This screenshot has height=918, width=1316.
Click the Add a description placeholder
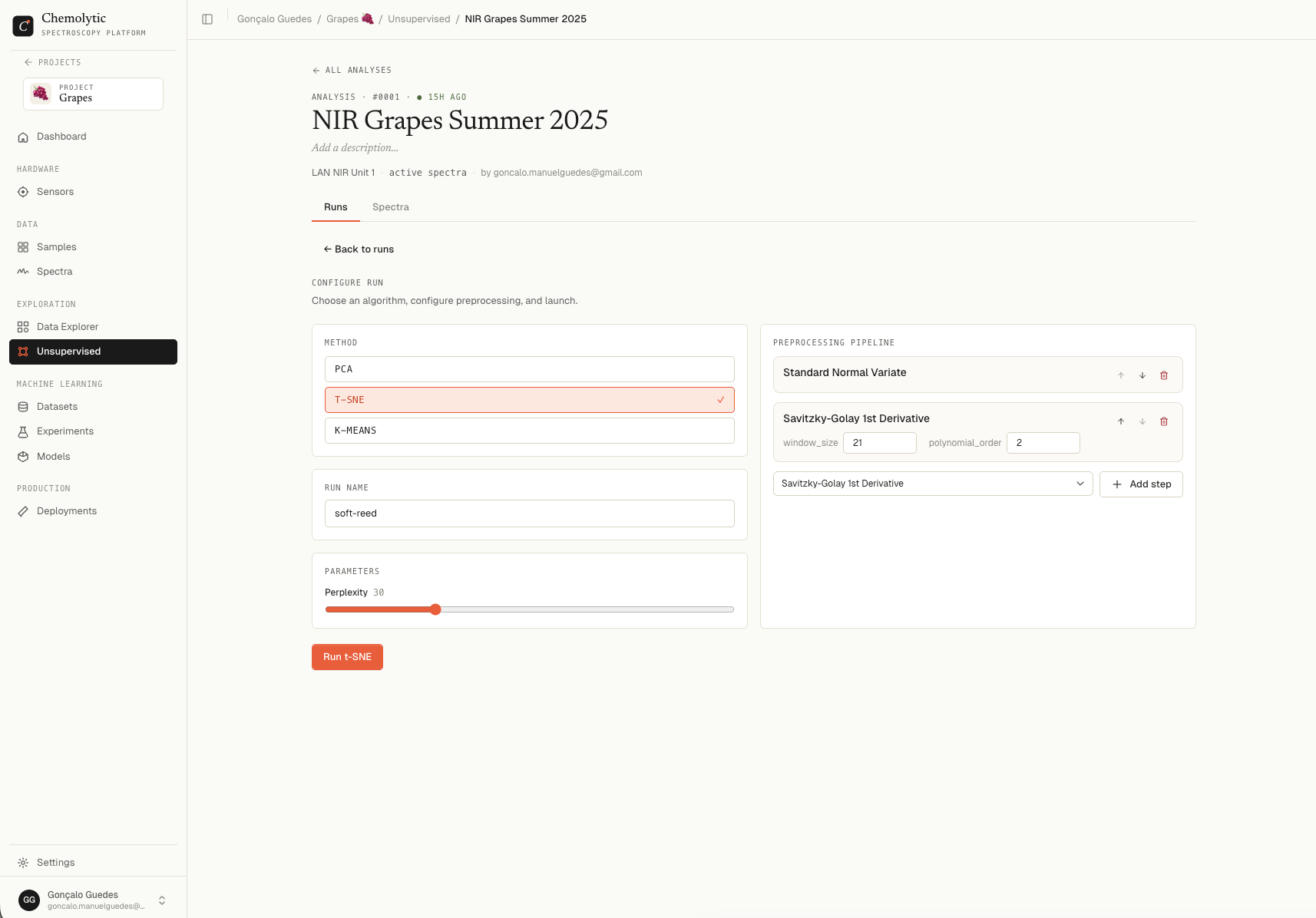(x=355, y=148)
